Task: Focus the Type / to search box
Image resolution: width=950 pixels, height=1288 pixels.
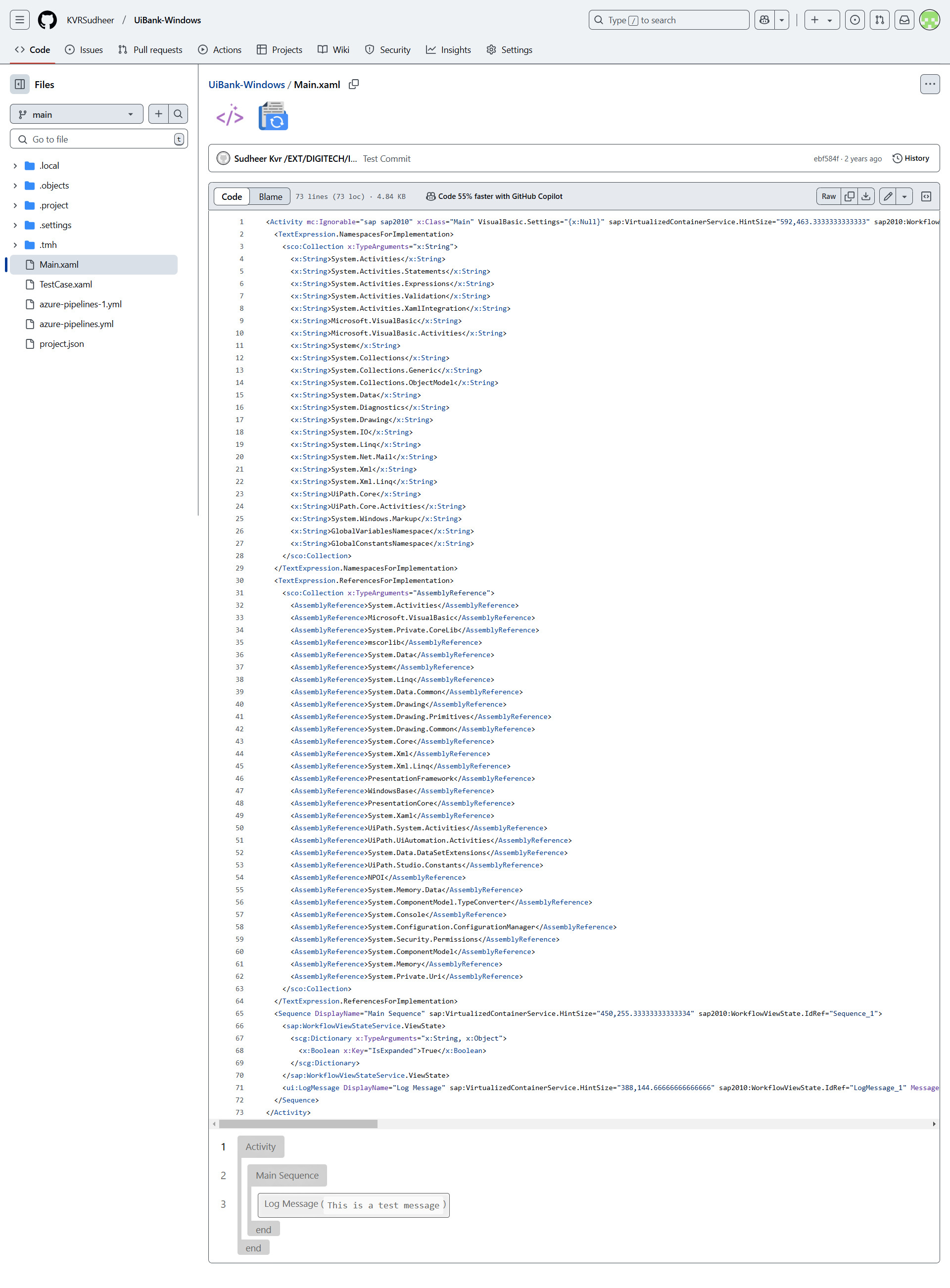Action: (x=669, y=20)
